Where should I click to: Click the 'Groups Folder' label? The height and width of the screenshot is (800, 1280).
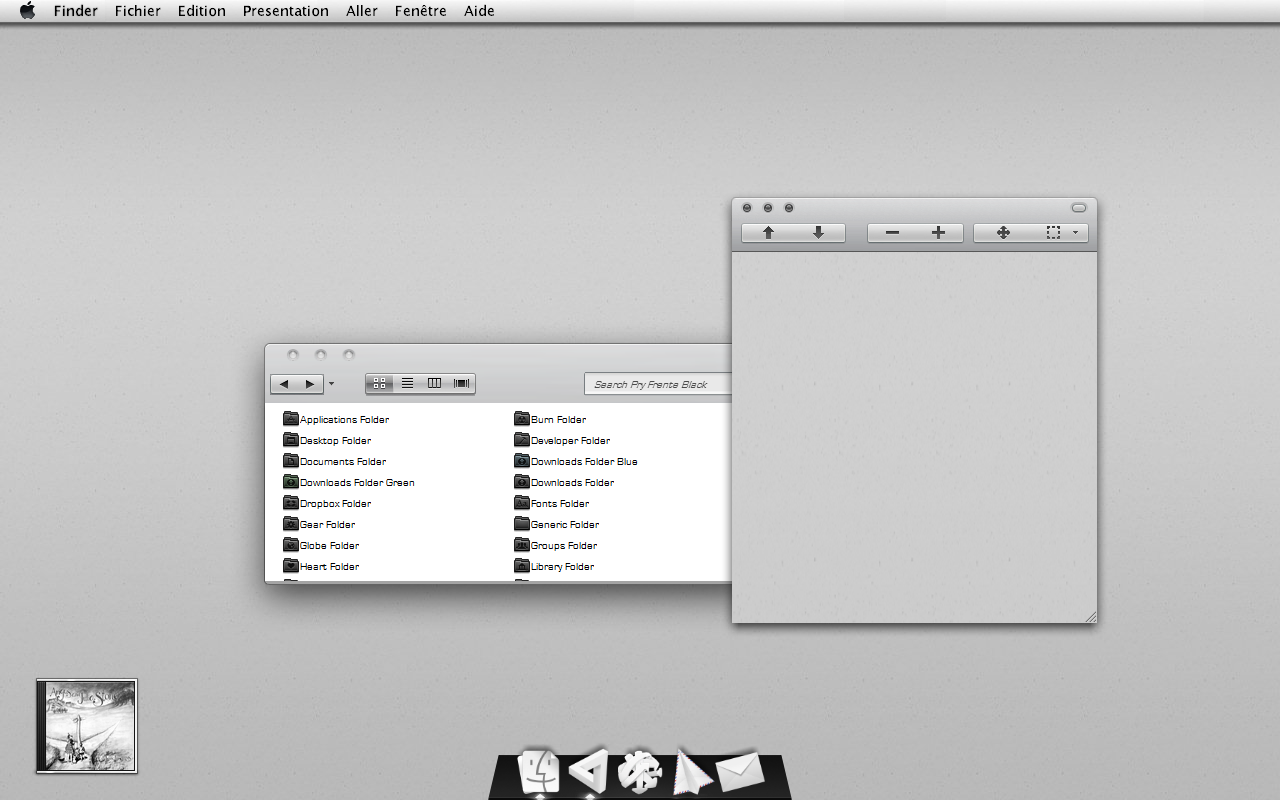564,546
